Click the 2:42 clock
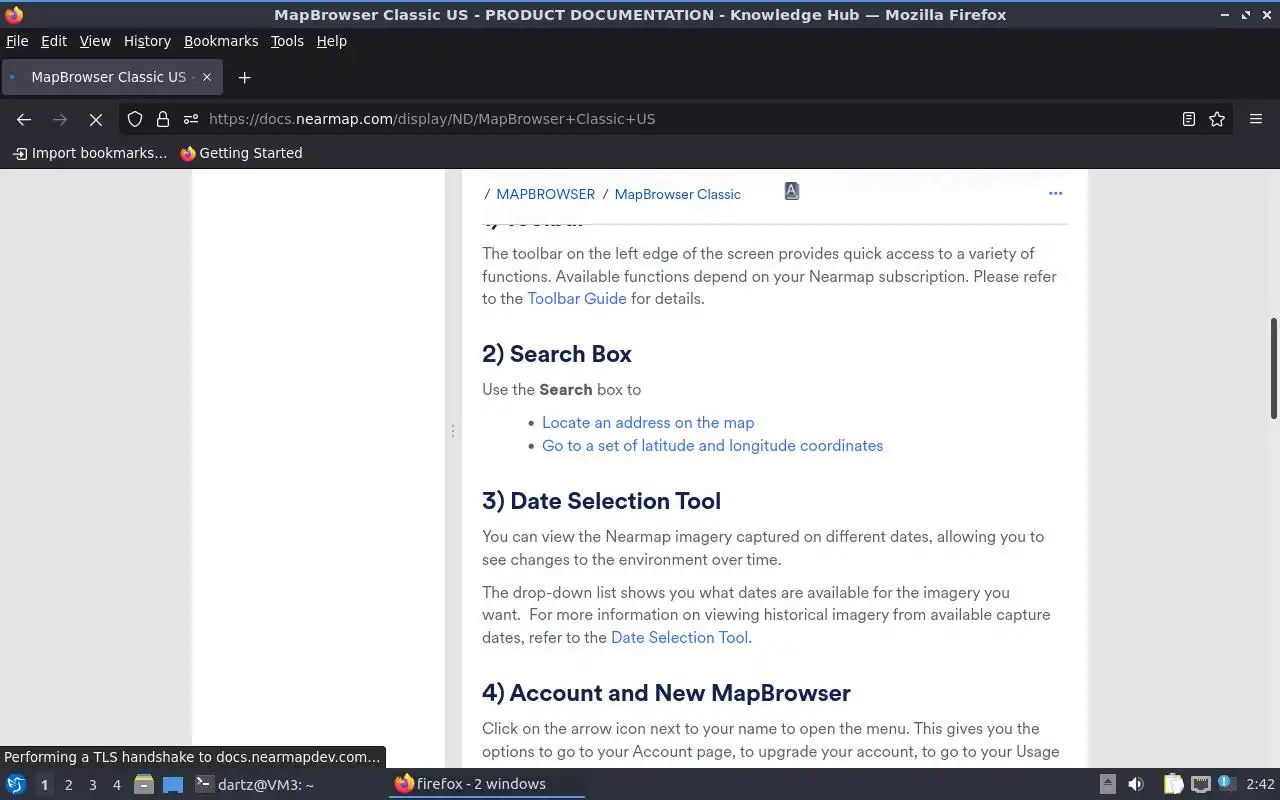 coord(1260,784)
